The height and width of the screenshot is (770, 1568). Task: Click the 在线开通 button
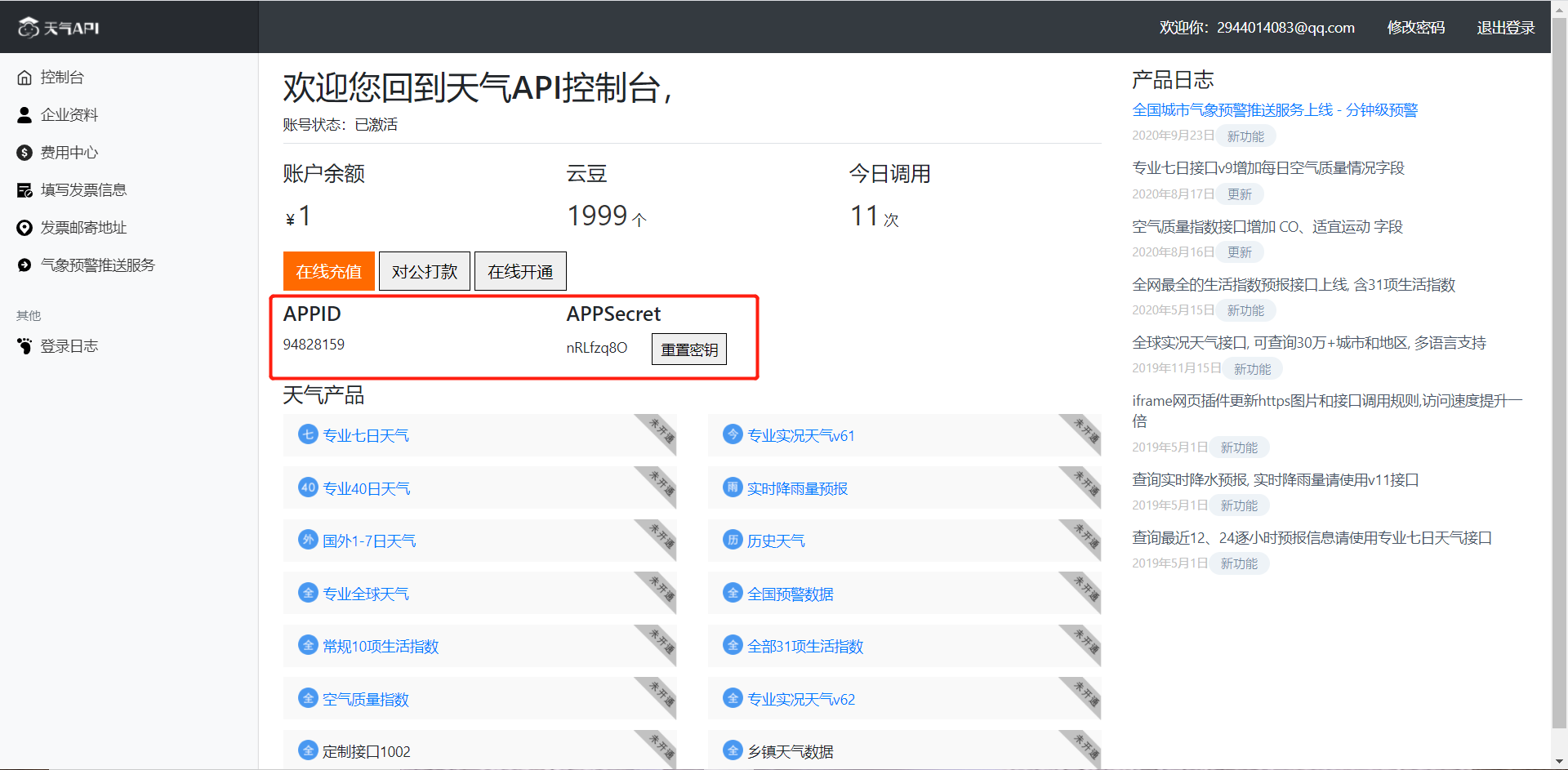(520, 271)
